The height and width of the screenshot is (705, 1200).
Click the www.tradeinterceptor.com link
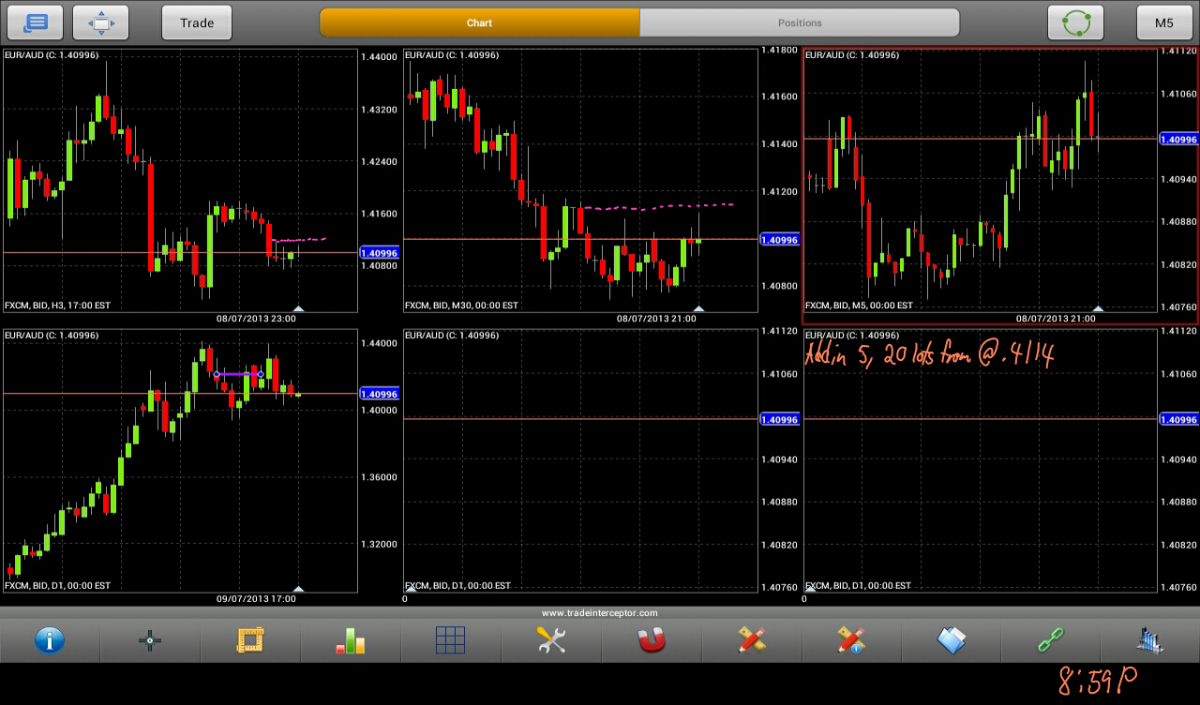point(600,613)
